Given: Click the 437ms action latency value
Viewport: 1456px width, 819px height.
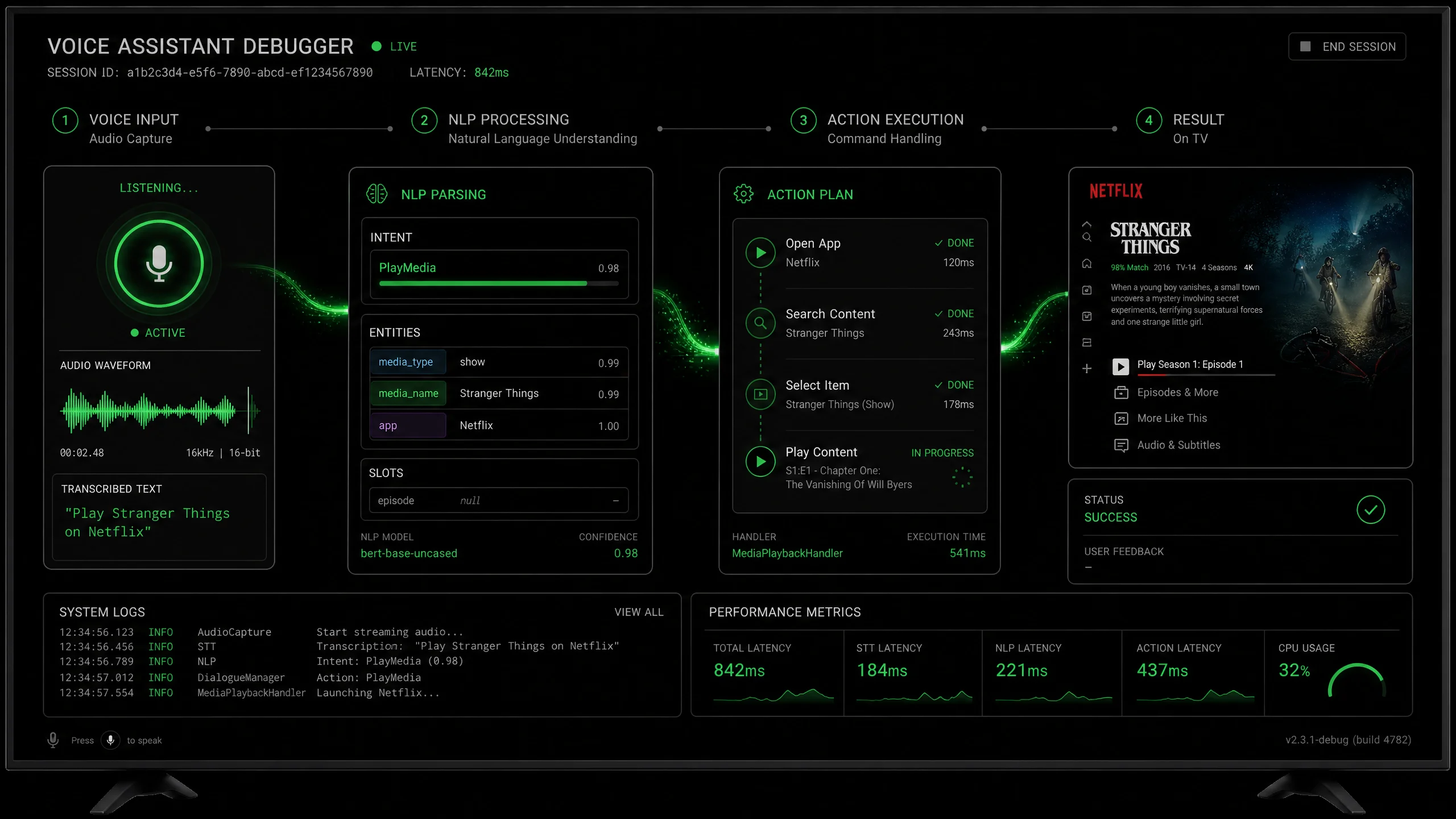Looking at the screenshot, I should tap(1163, 671).
